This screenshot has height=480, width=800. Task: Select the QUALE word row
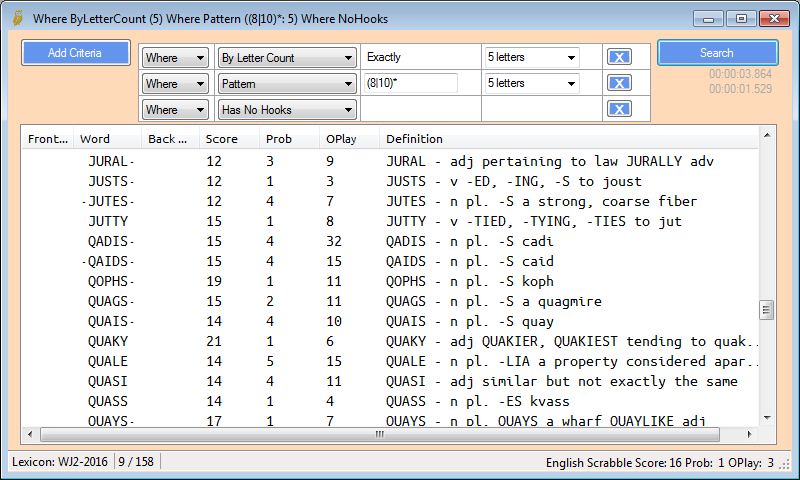pos(390,361)
